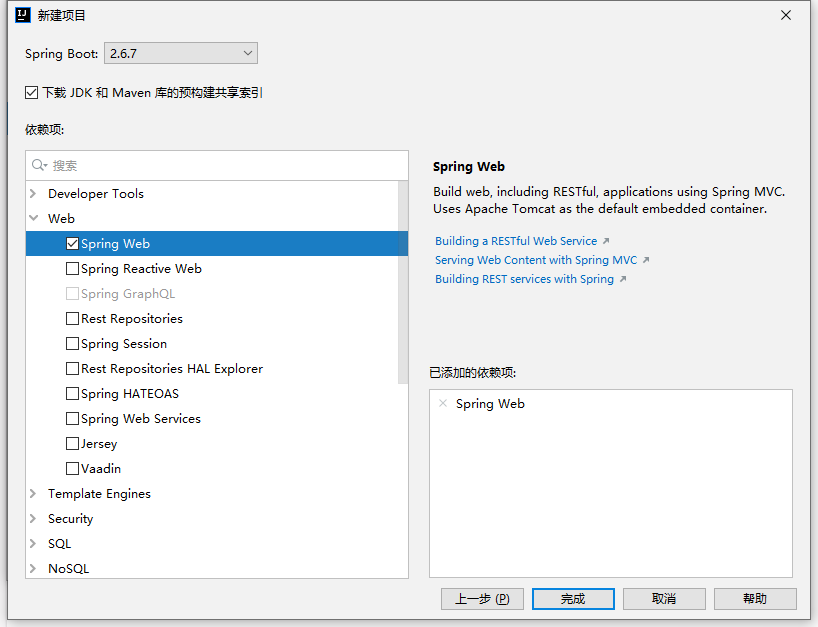The width and height of the screenshot is (818, 627).
Task: Open external link arrow beside Building a RESTful Web Service
Action: click(606, 241)
